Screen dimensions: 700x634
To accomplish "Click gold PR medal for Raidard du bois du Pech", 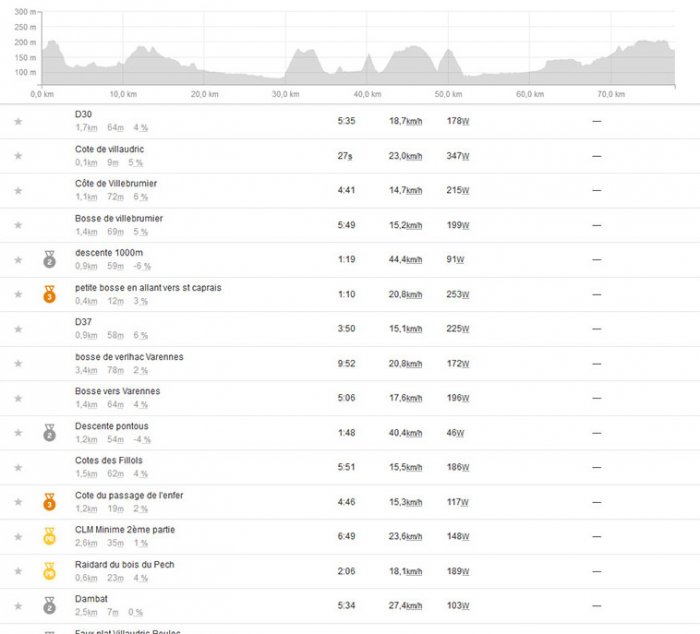I will tap(50, 571).
